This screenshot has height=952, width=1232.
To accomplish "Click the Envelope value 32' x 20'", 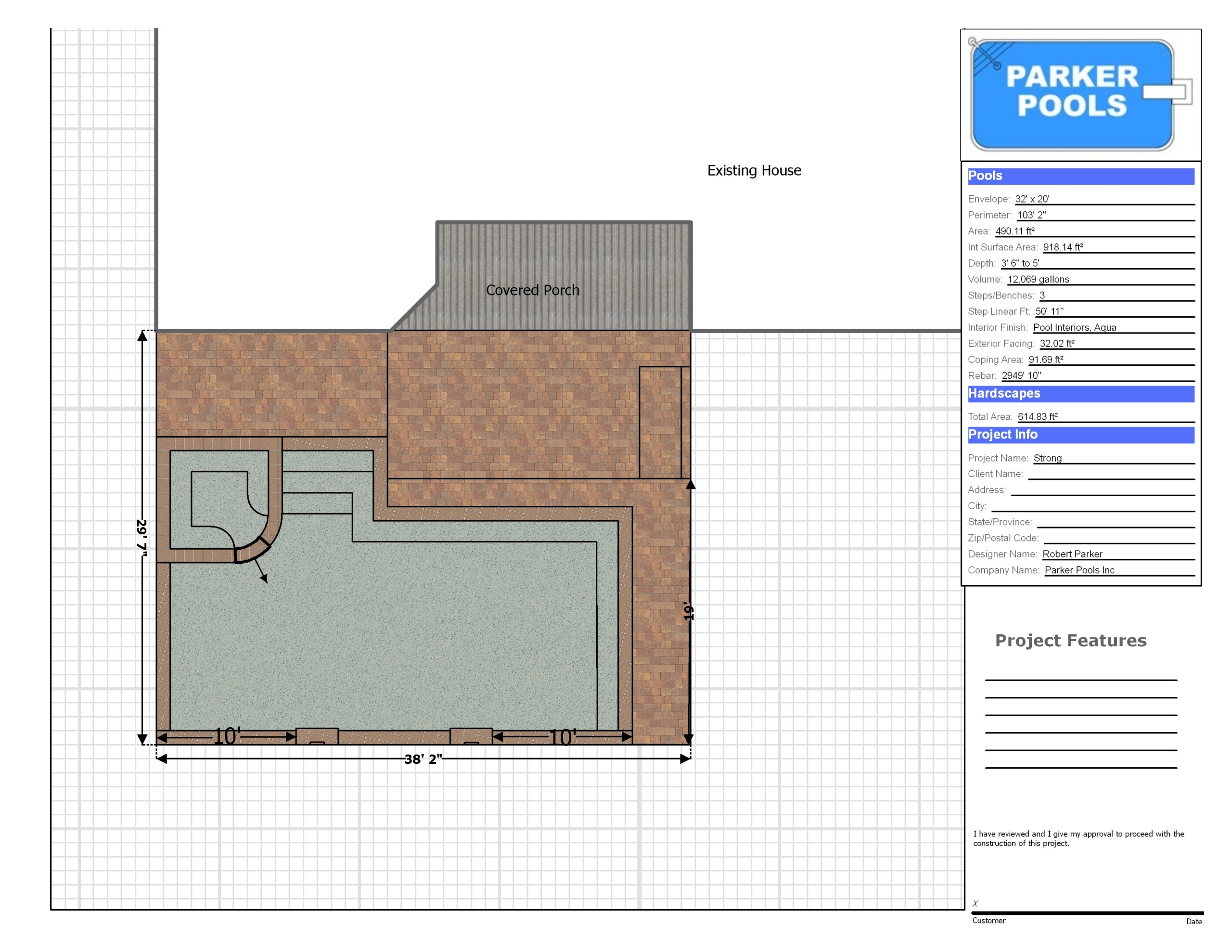I will tap(1032, 199).
